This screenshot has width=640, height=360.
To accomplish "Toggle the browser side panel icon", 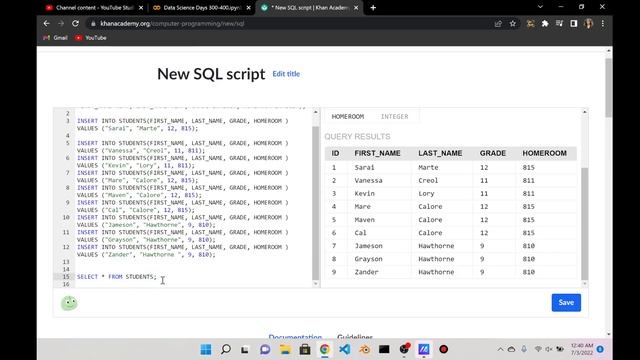I will pyautogui.click(x=574, y=24).
